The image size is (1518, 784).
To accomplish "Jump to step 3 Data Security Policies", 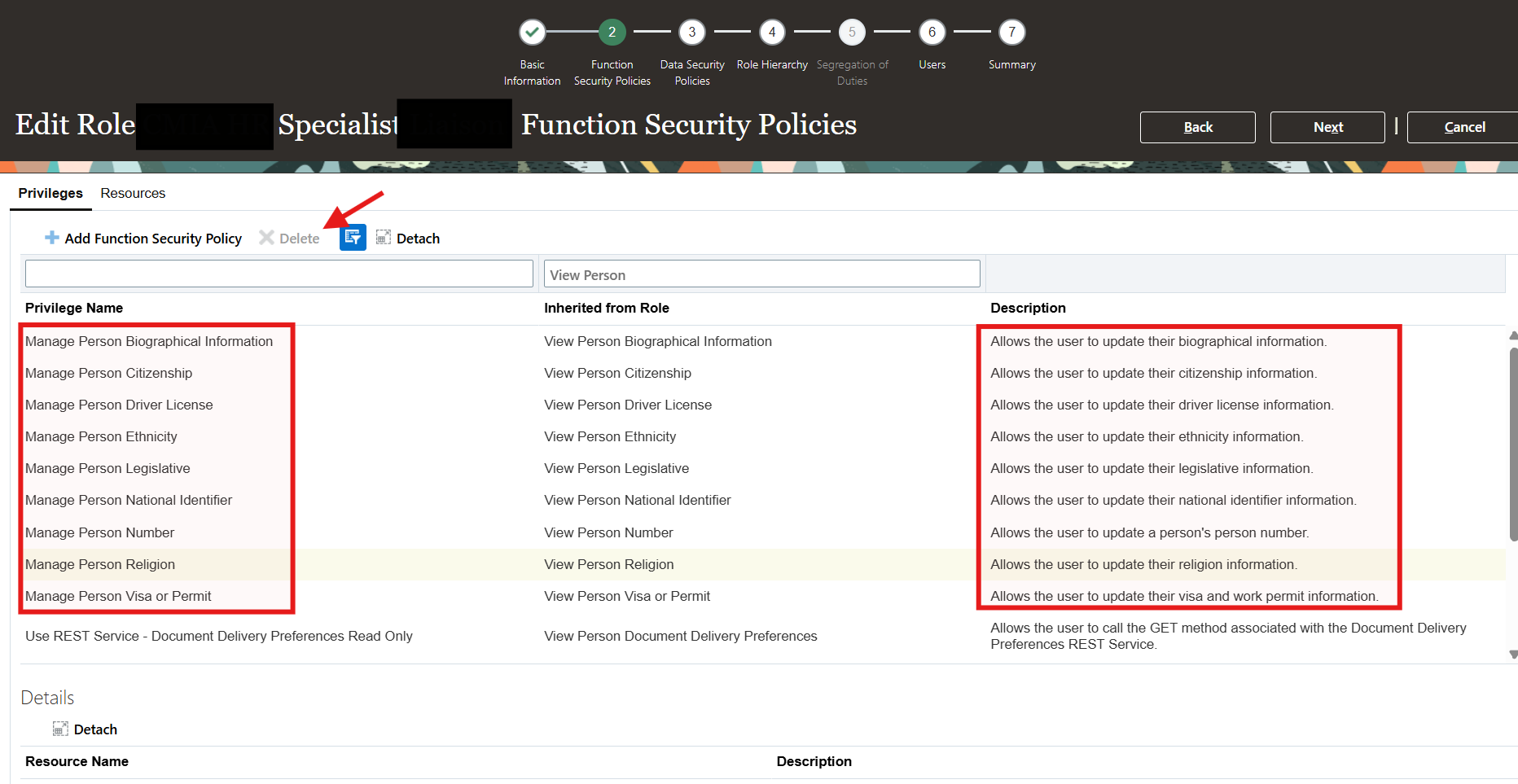I will (692, 33).
